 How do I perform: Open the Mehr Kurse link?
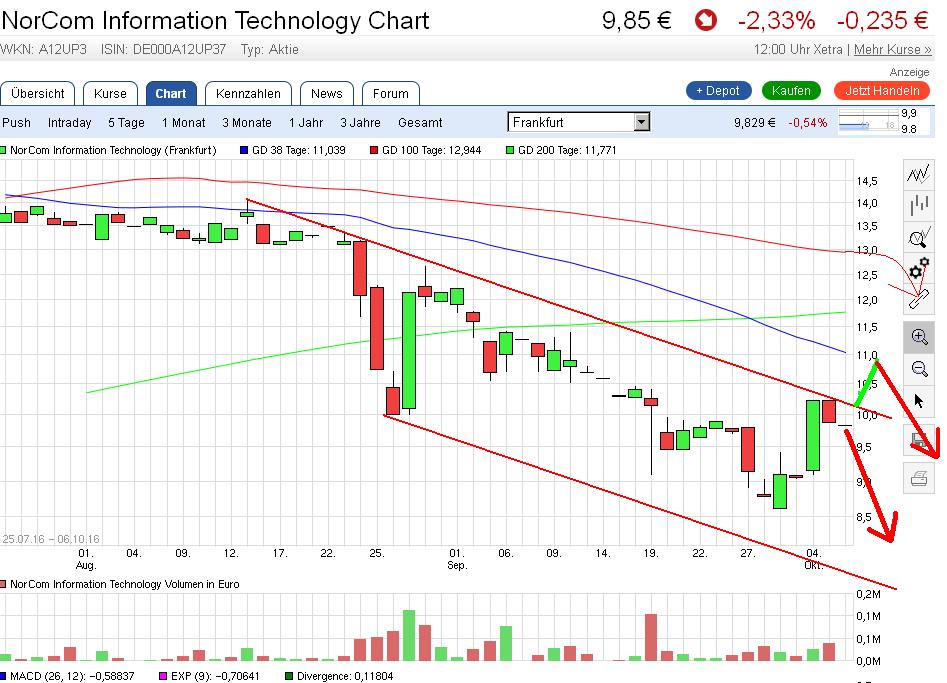click(893, 50)
